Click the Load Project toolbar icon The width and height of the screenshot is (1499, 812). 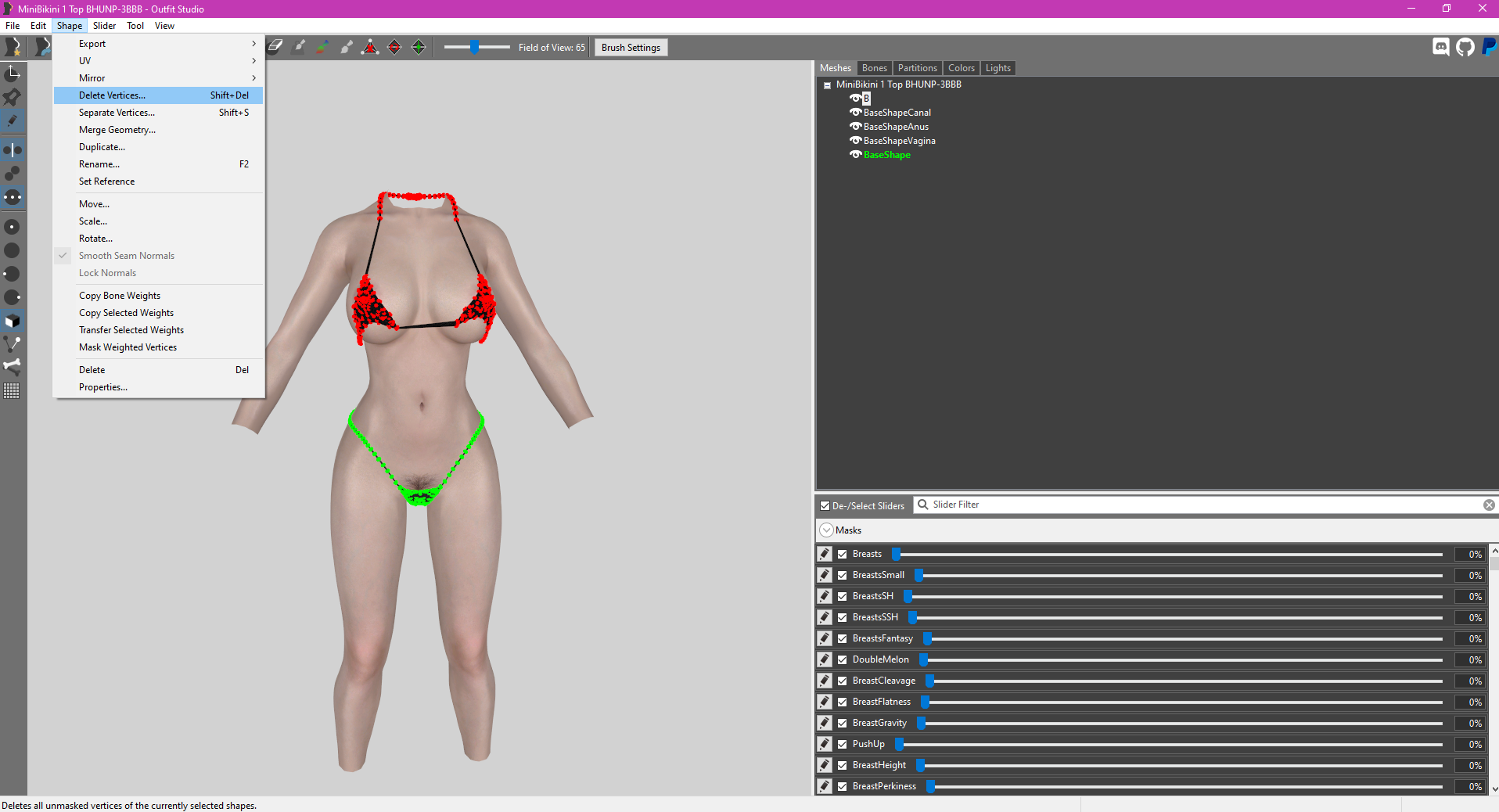coord(41,47)
